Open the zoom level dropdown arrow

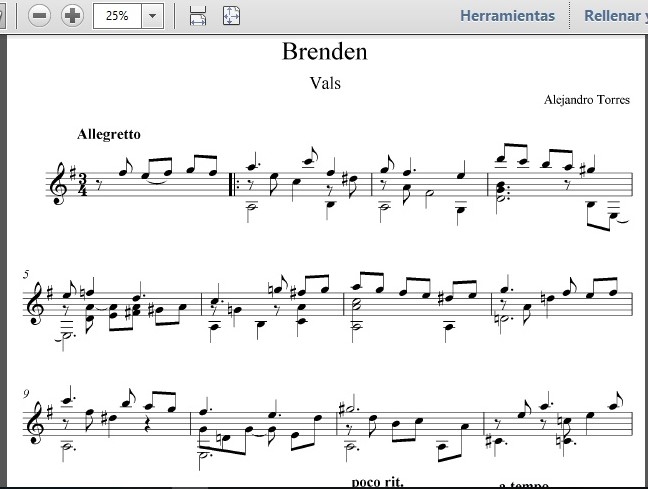[152, 16]
